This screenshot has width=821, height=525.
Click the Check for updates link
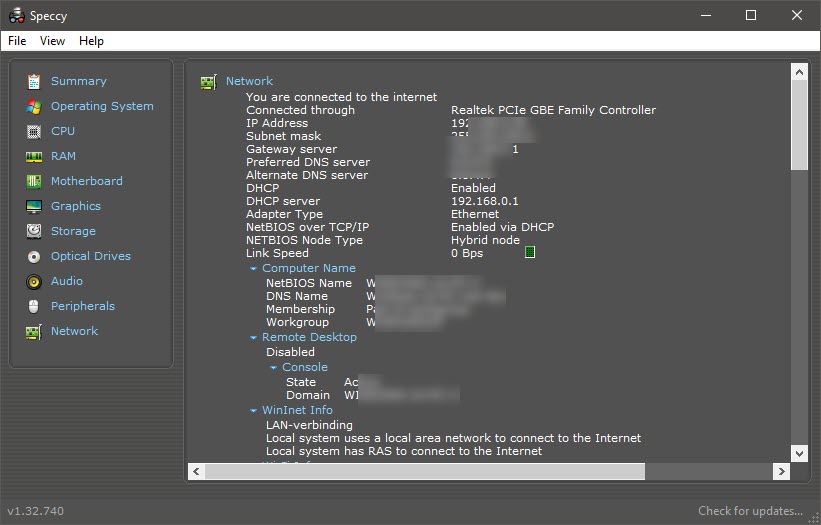750,511
